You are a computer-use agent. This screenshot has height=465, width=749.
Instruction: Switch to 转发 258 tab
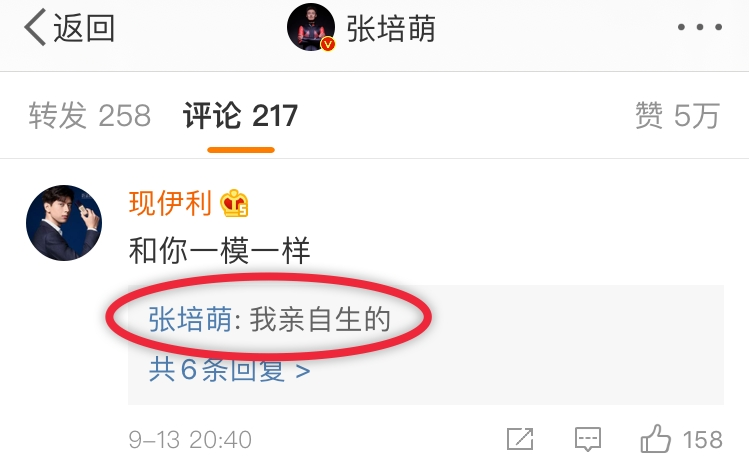(x=90, y=116)
